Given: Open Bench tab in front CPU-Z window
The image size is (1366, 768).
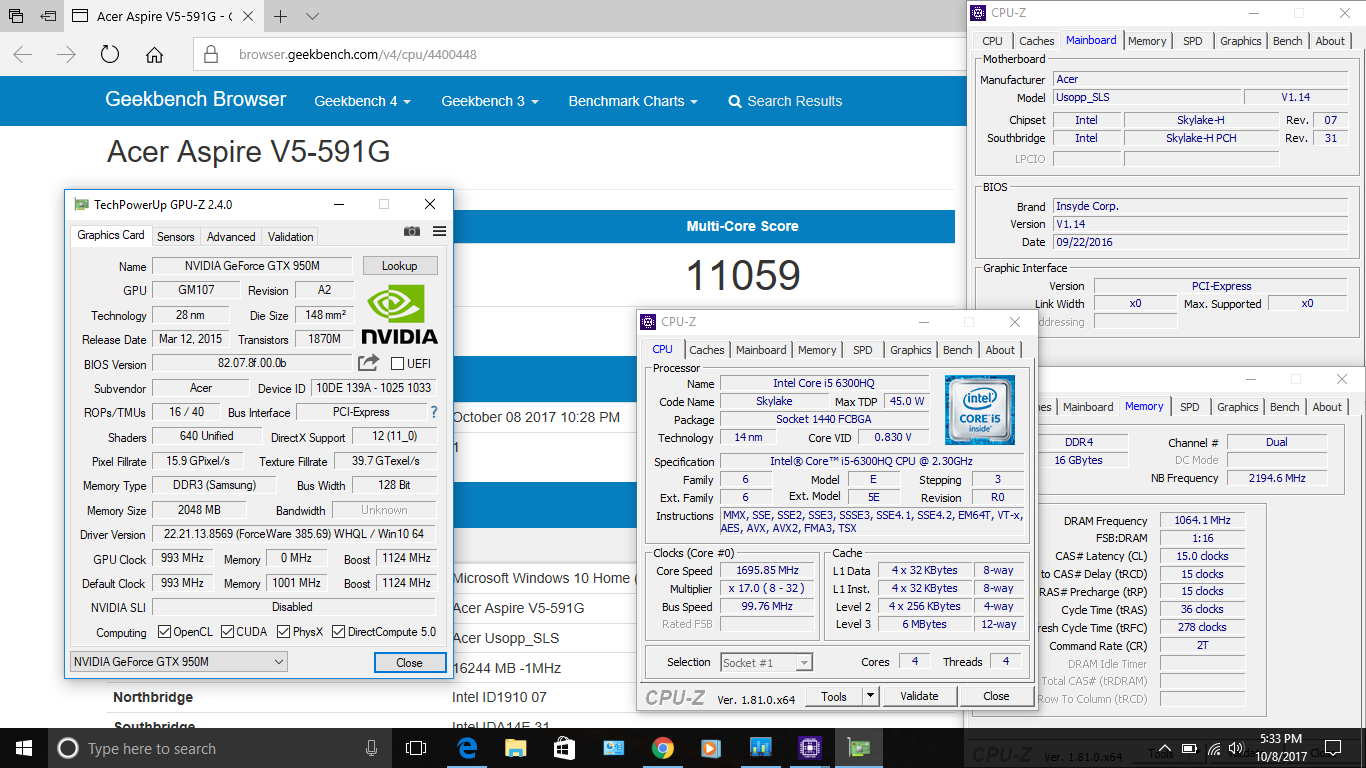Looking at the screenshot, I should click(958, 350).
